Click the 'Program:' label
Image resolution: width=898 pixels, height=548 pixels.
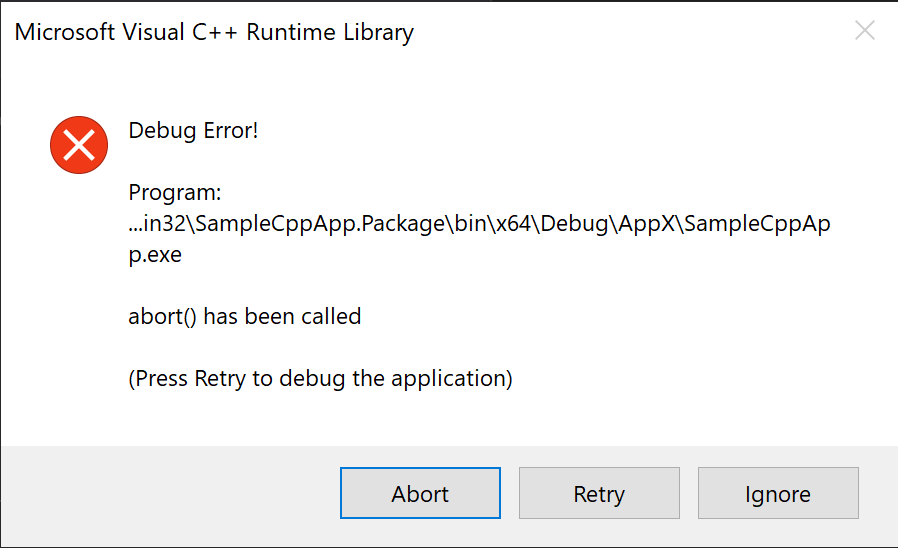(x=174, y=192)
